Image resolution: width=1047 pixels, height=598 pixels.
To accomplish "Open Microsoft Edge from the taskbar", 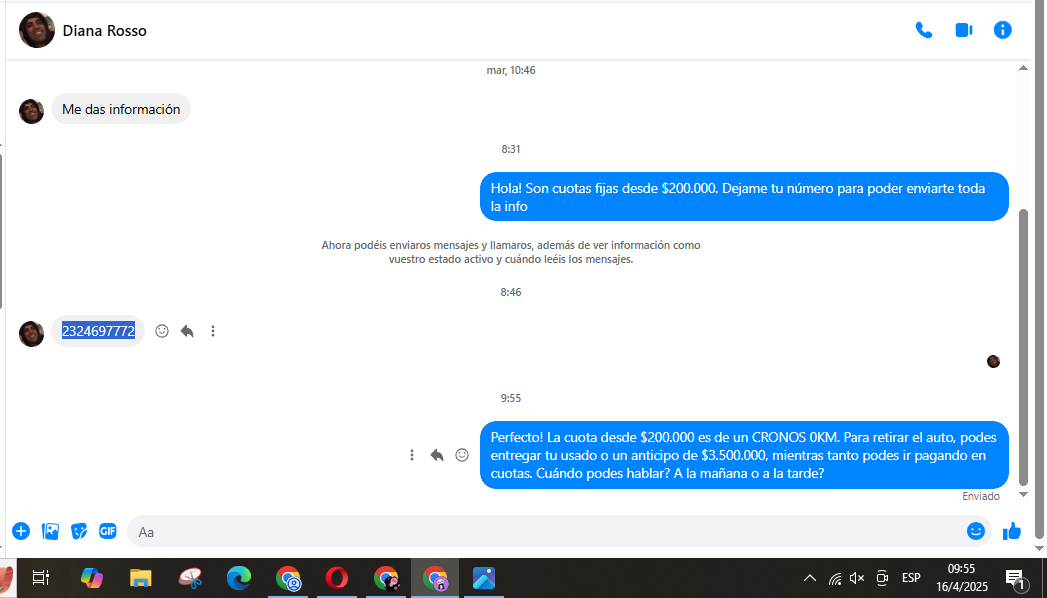I will (x=238, y=578).
